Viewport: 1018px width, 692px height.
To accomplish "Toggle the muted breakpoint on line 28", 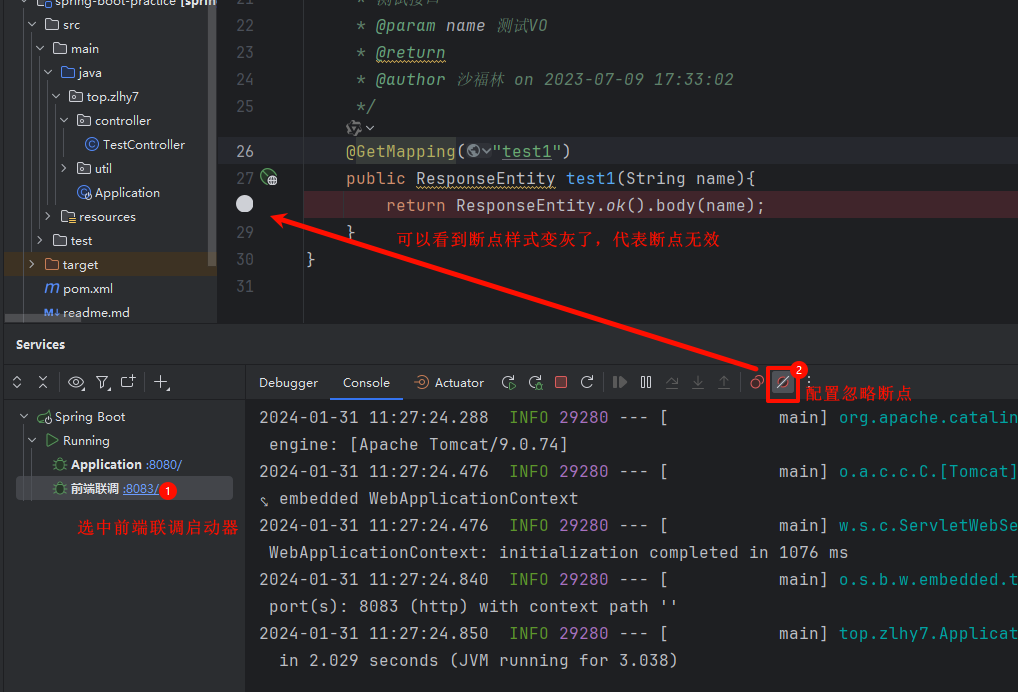I will [x=245, y=204].
